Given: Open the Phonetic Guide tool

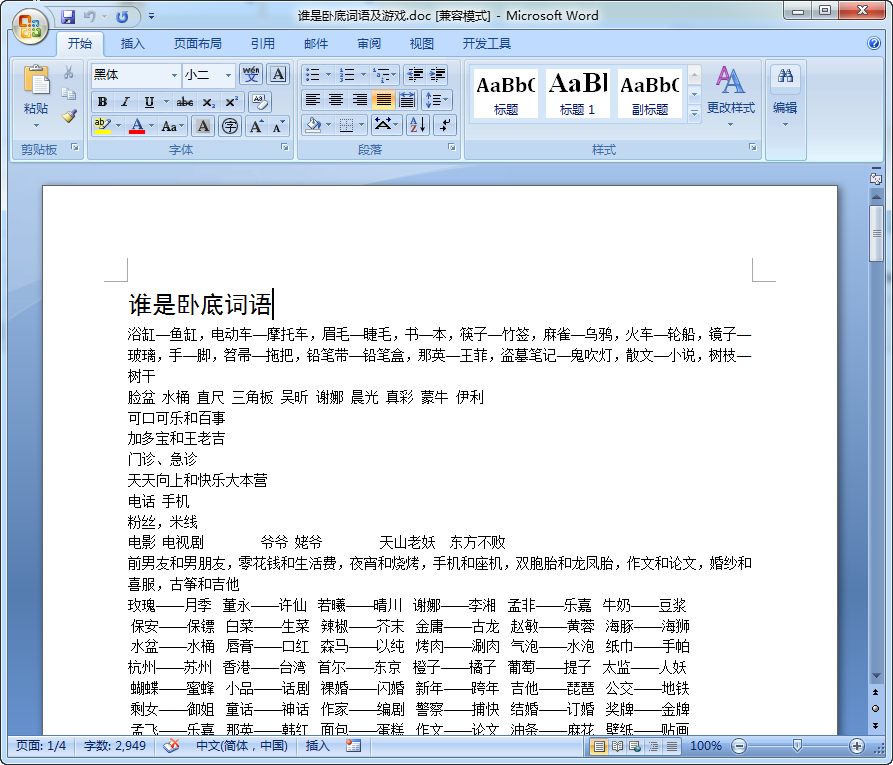Looking at the screenshot, I should 250,75.
